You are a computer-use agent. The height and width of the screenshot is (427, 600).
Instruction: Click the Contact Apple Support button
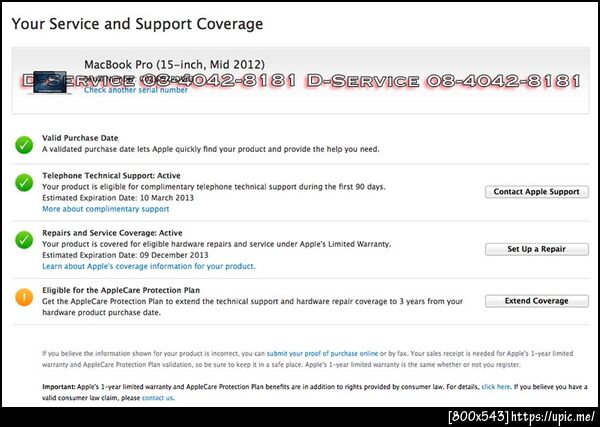point(536,192)
